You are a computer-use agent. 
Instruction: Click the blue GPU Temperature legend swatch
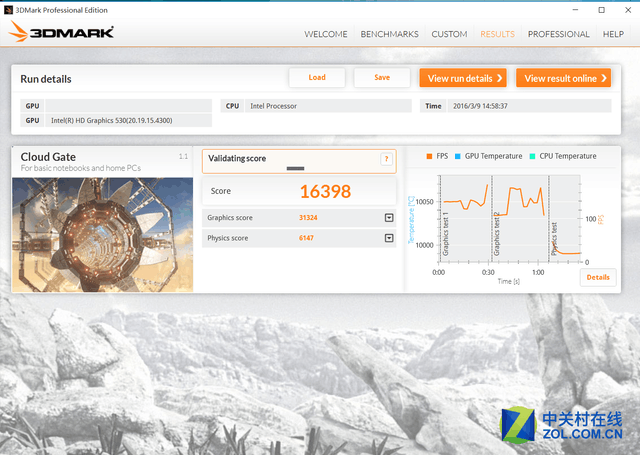point(458,156)
